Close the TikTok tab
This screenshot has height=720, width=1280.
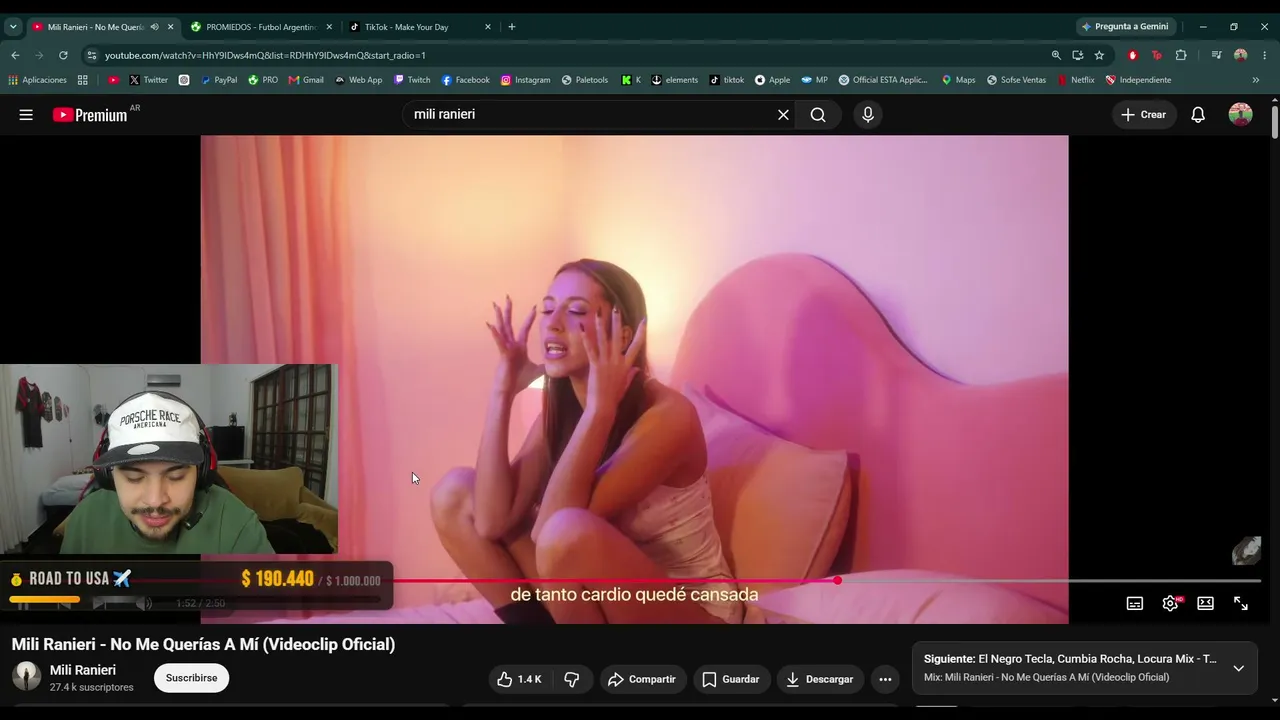coord(488,27)
